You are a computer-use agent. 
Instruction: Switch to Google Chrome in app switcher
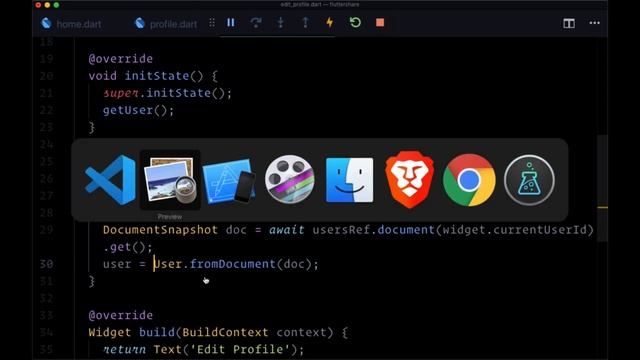click(x=469, y=180)
